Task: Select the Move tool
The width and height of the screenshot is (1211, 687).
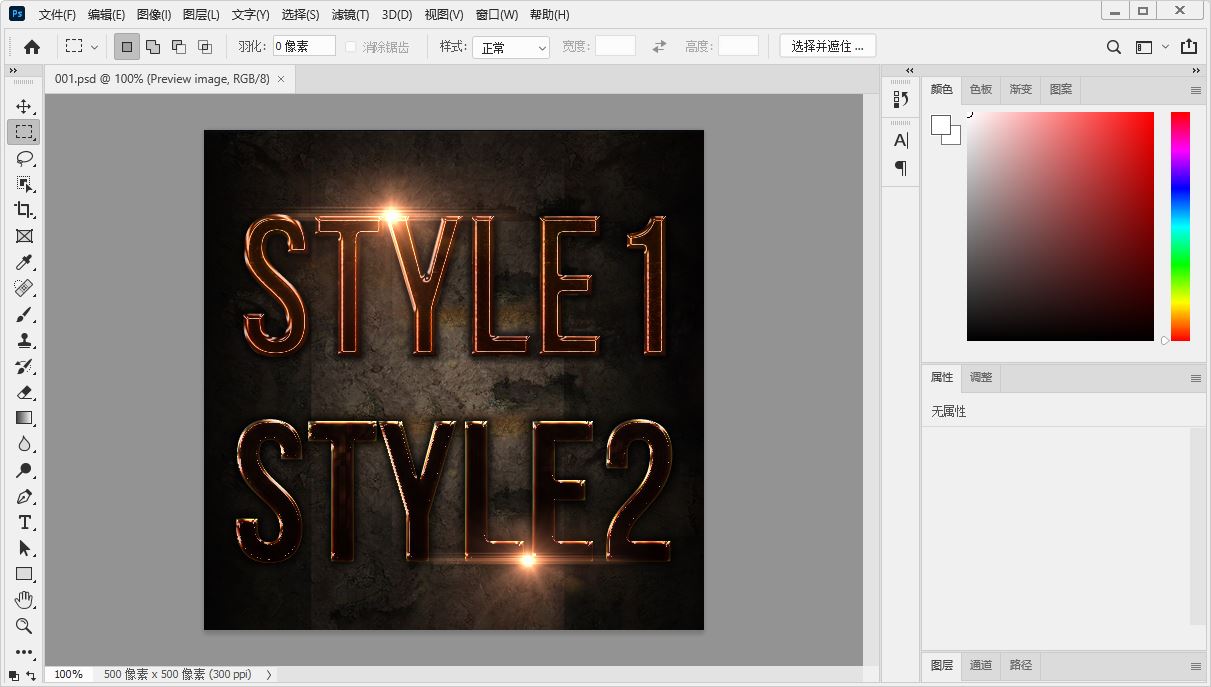Action: point(24,106)
